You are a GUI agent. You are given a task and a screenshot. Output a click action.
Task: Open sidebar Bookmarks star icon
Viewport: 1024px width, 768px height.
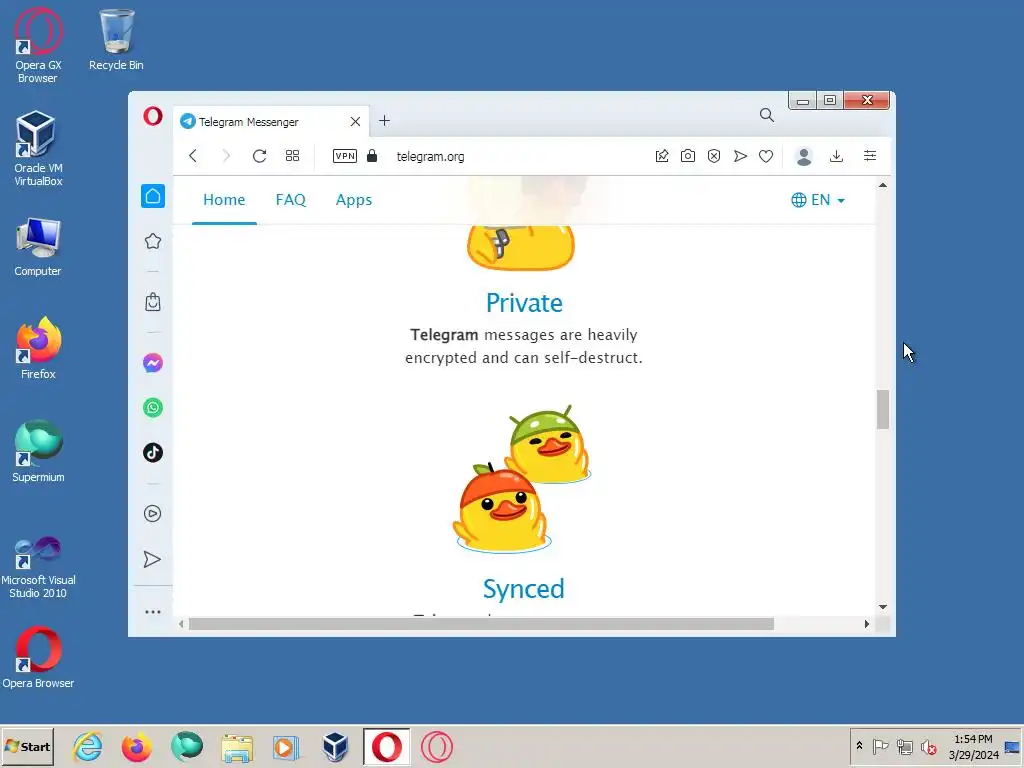point(153,241)
